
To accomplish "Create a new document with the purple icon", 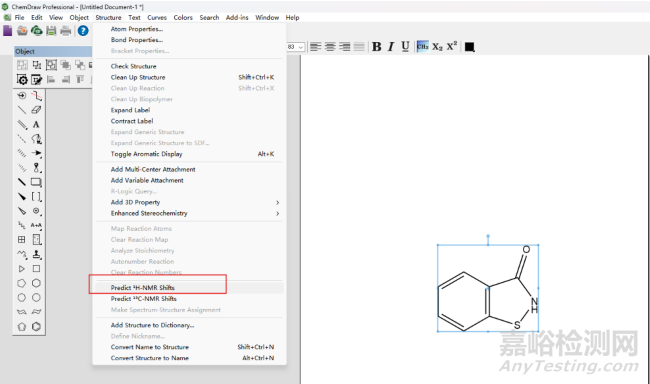I will (7, 31).
